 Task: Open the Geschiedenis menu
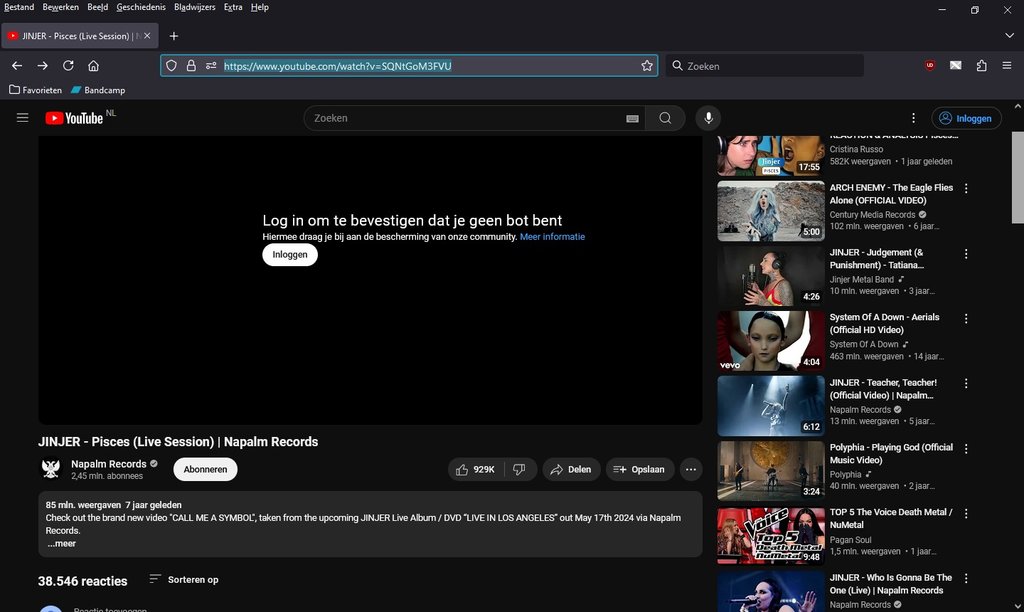coord(141,7)
